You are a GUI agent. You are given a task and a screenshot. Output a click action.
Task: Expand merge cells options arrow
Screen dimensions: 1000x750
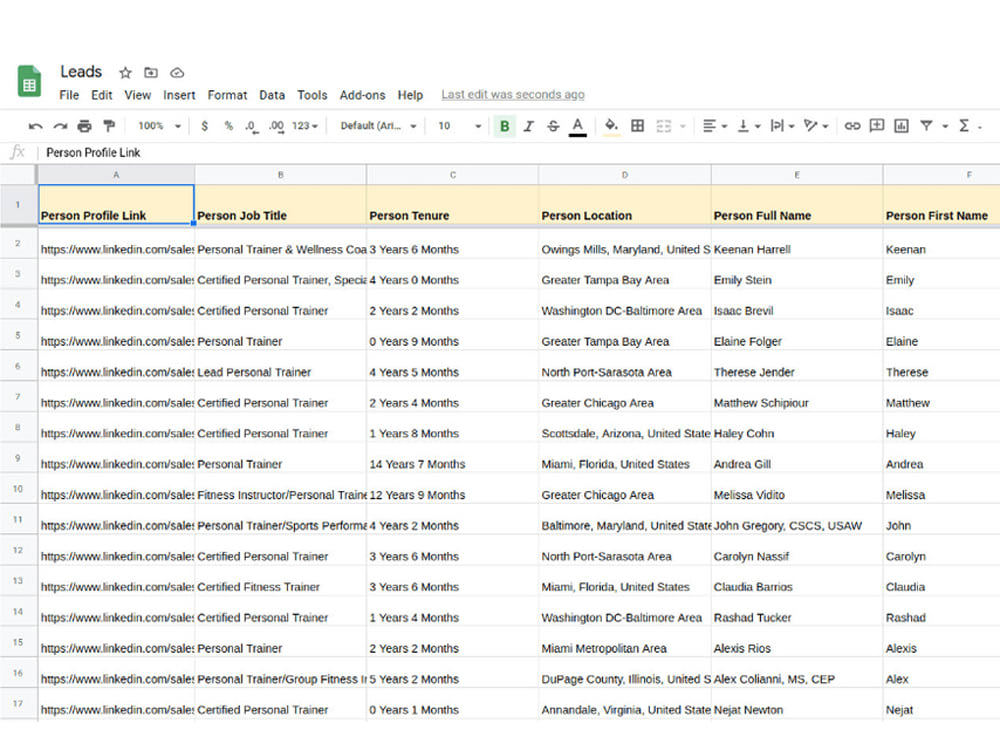pos(682,126)
